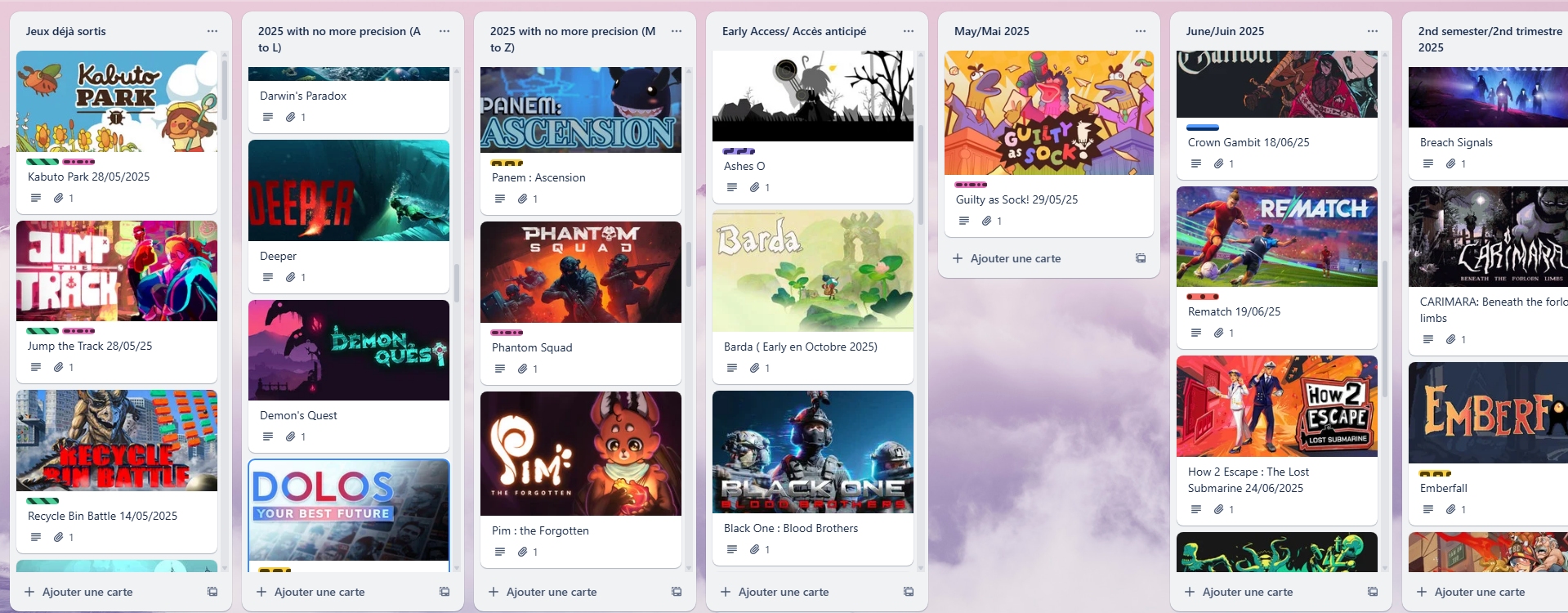Open the Barda card cover image

tap(813, 271)
